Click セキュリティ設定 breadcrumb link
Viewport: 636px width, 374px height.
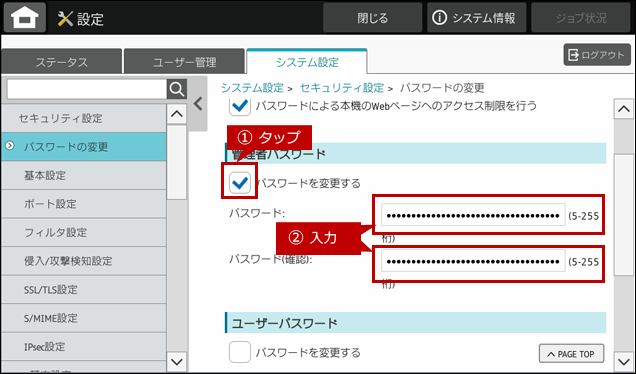342,88
